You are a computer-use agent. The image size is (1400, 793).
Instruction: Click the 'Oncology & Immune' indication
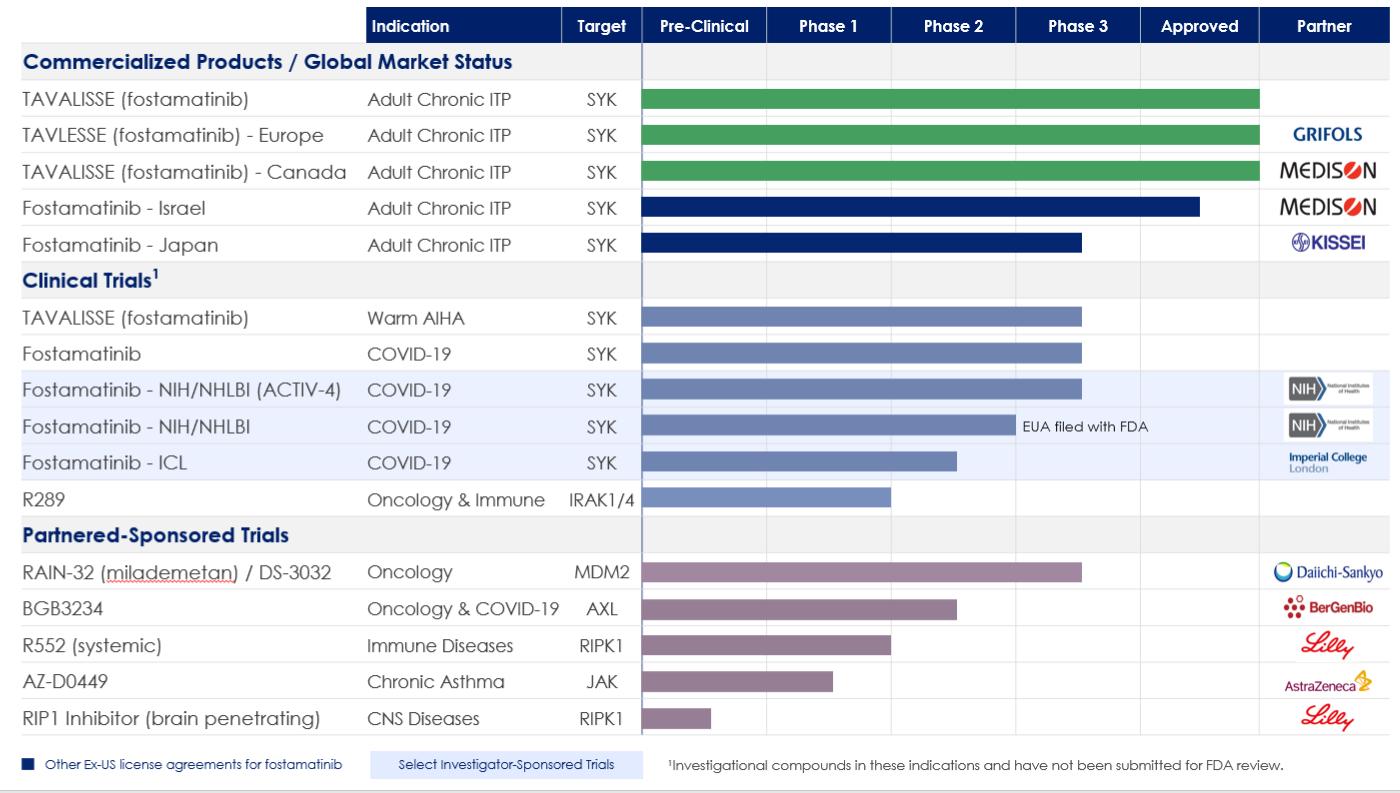click(x=456, y=500)
